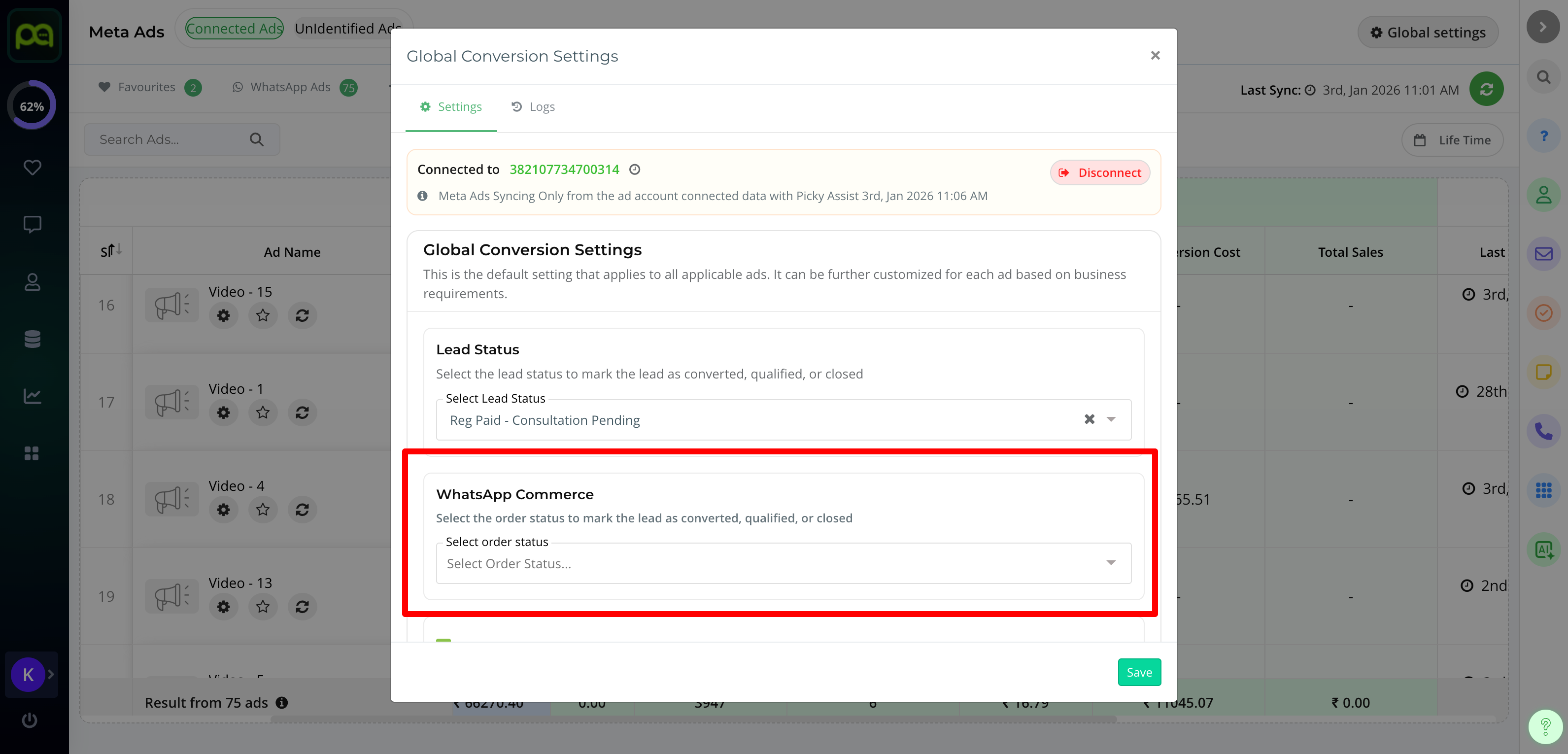The image size is (1568, 754).
Task: Open the Select Order Status dropdown
Action: click(x=783, y=563)
